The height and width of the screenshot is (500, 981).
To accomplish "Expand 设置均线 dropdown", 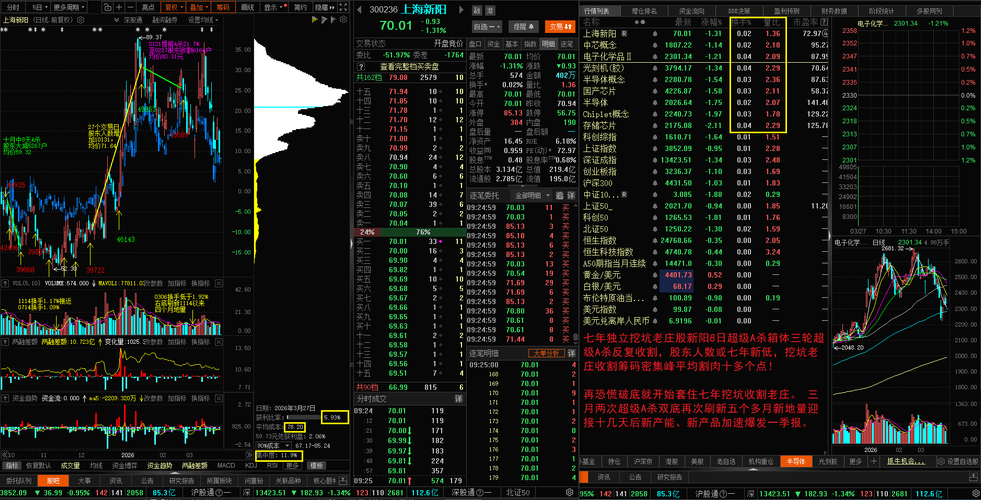I will [203, 20].
